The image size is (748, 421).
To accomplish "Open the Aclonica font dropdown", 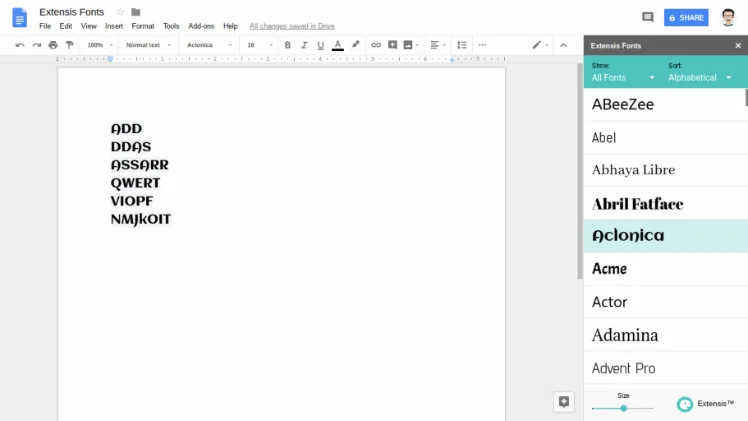I will coord(209,45).
